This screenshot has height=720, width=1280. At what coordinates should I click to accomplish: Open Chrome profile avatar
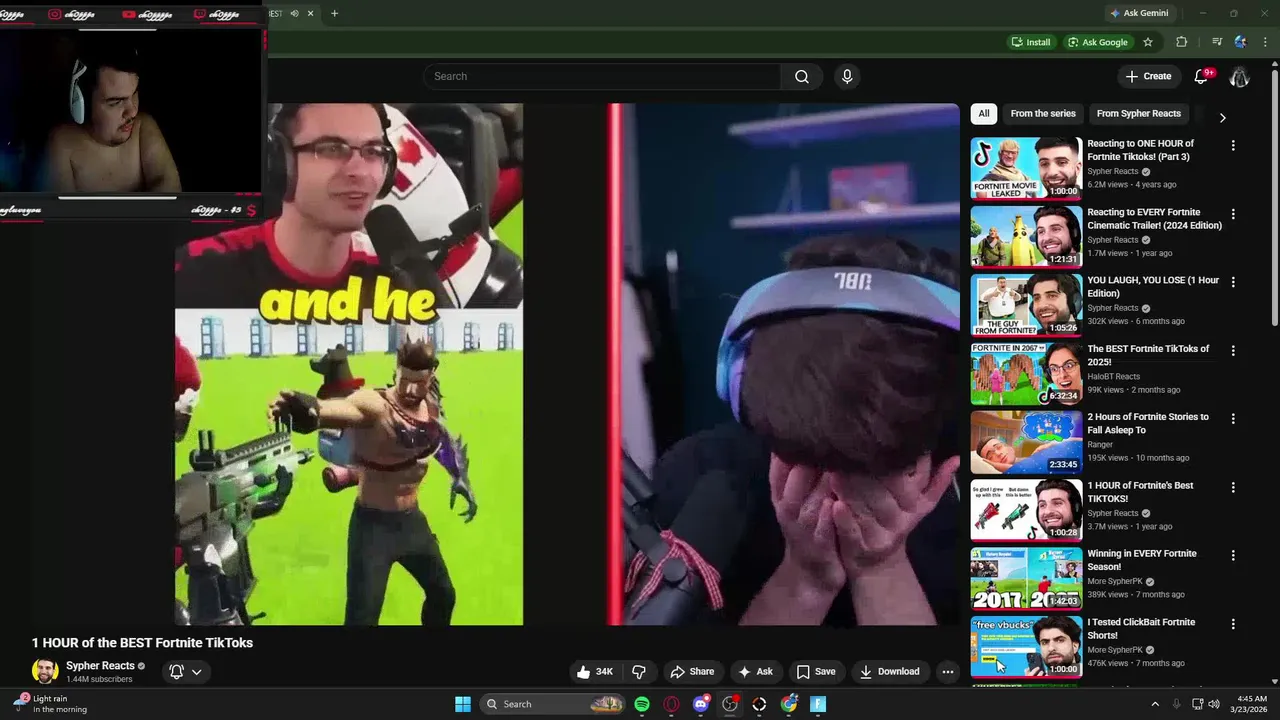click(x=1241, y=42)
